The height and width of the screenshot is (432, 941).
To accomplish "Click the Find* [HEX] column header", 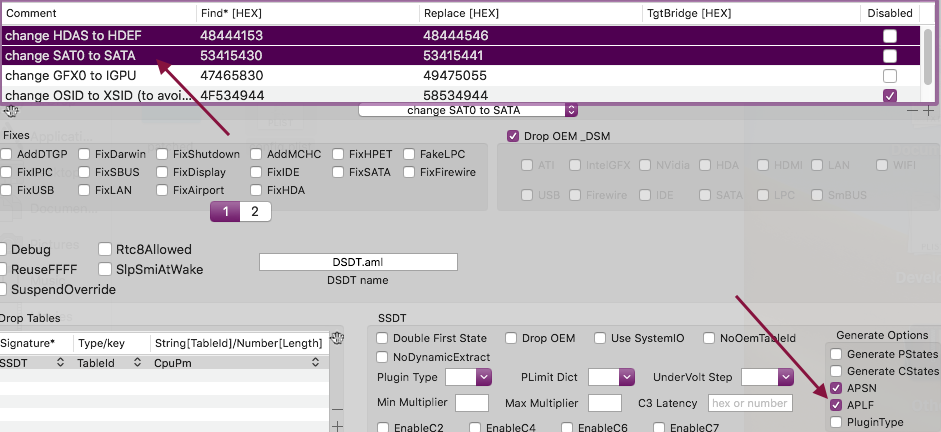I will pyautogui.click(x=307, y=13).
